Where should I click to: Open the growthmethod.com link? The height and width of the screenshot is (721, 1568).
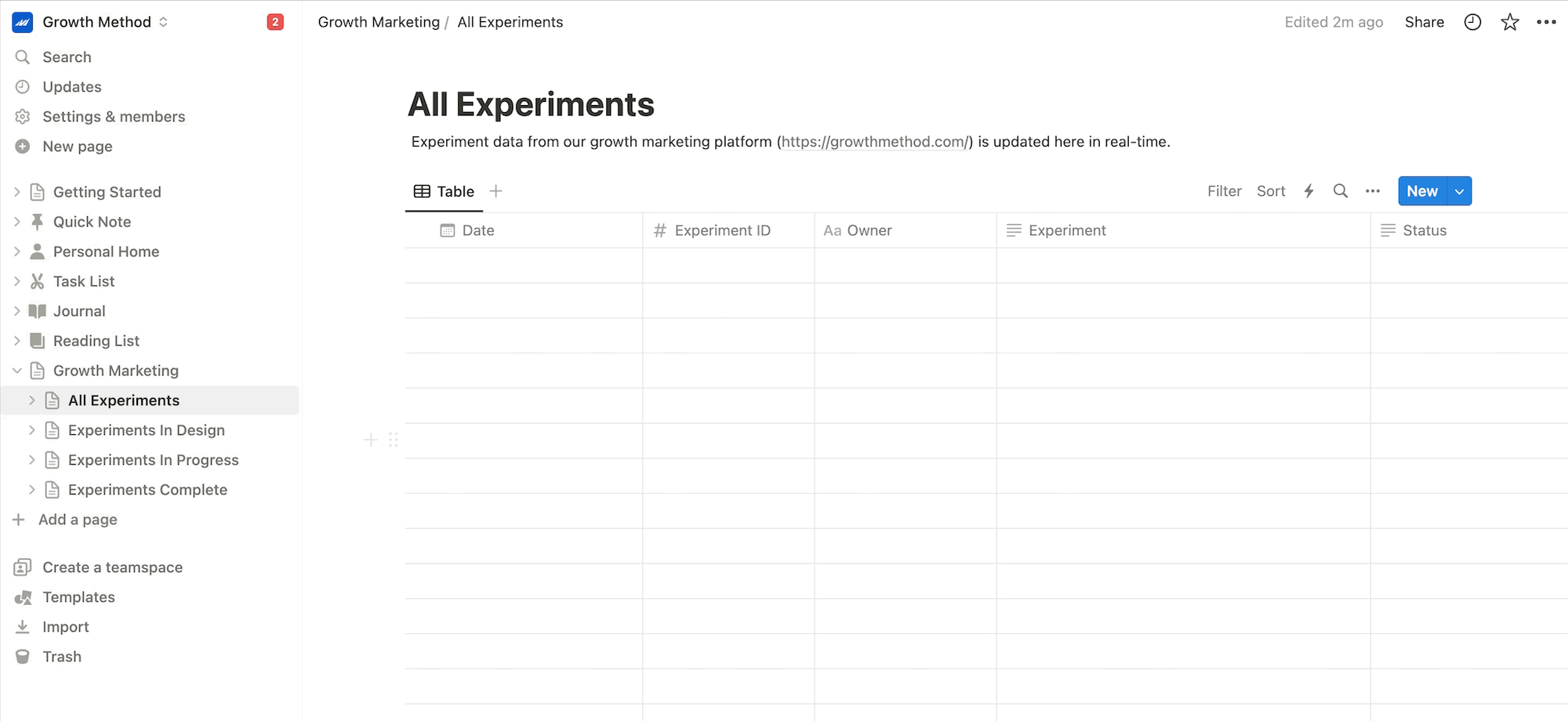point(874,142)
